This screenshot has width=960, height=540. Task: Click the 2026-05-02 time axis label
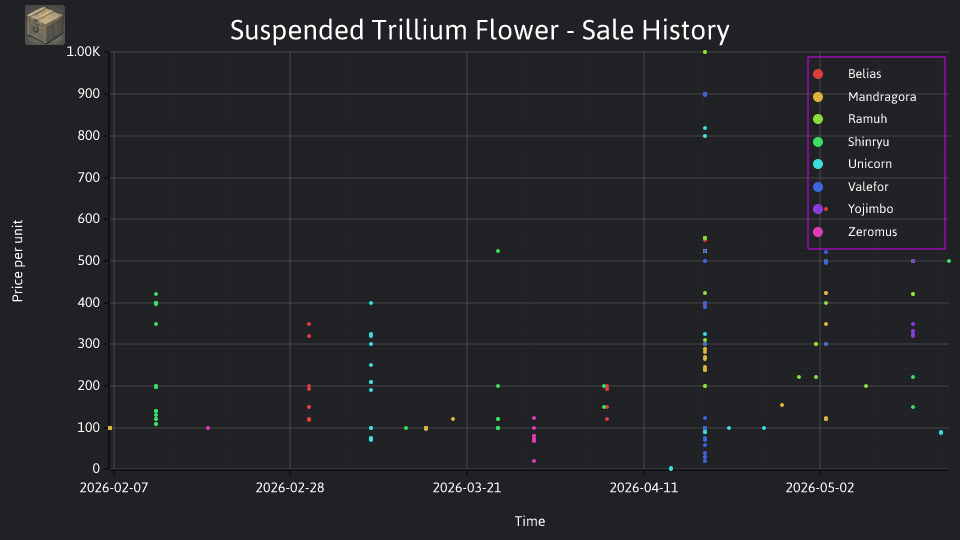click(x=820, y=488)
